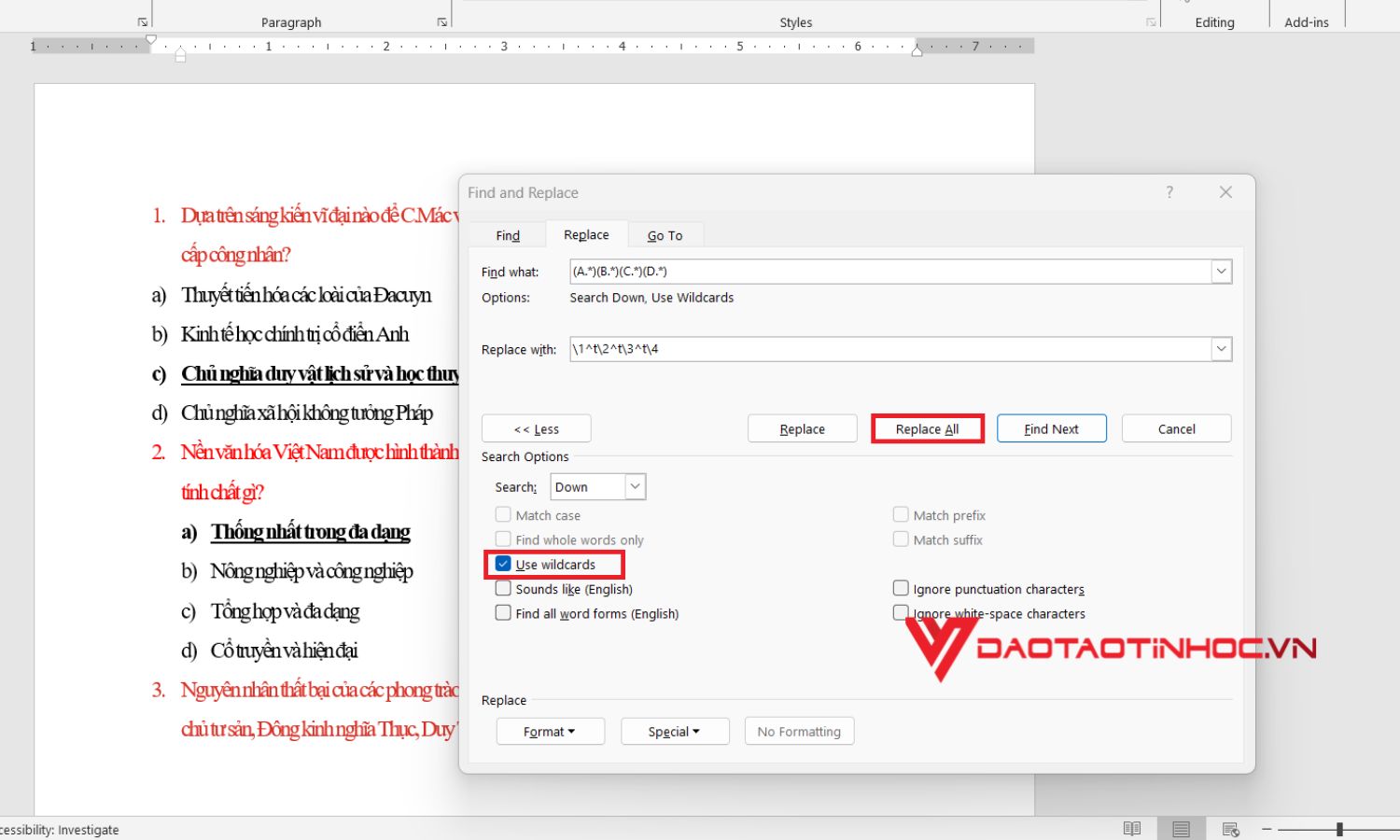
Task: Enable Sounds like (English) option
Action: 503,589
